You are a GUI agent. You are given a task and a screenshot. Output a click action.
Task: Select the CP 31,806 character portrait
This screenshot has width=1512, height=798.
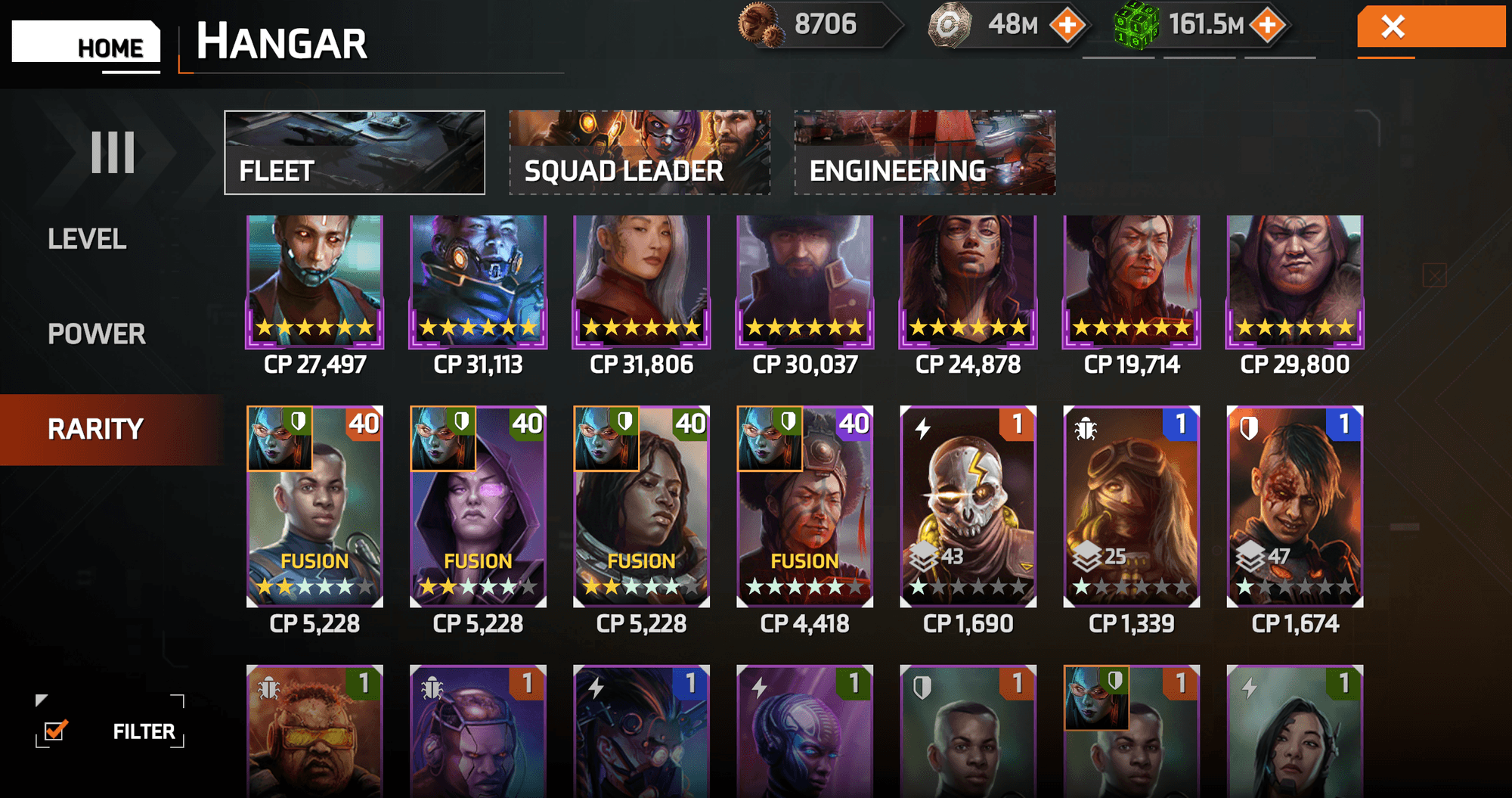point(641,282)
